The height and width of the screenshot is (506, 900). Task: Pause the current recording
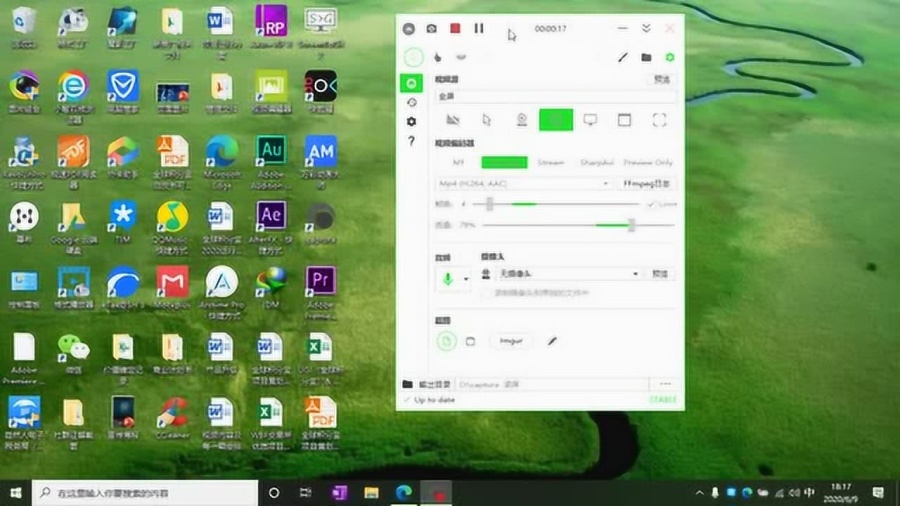pos(479,28)
